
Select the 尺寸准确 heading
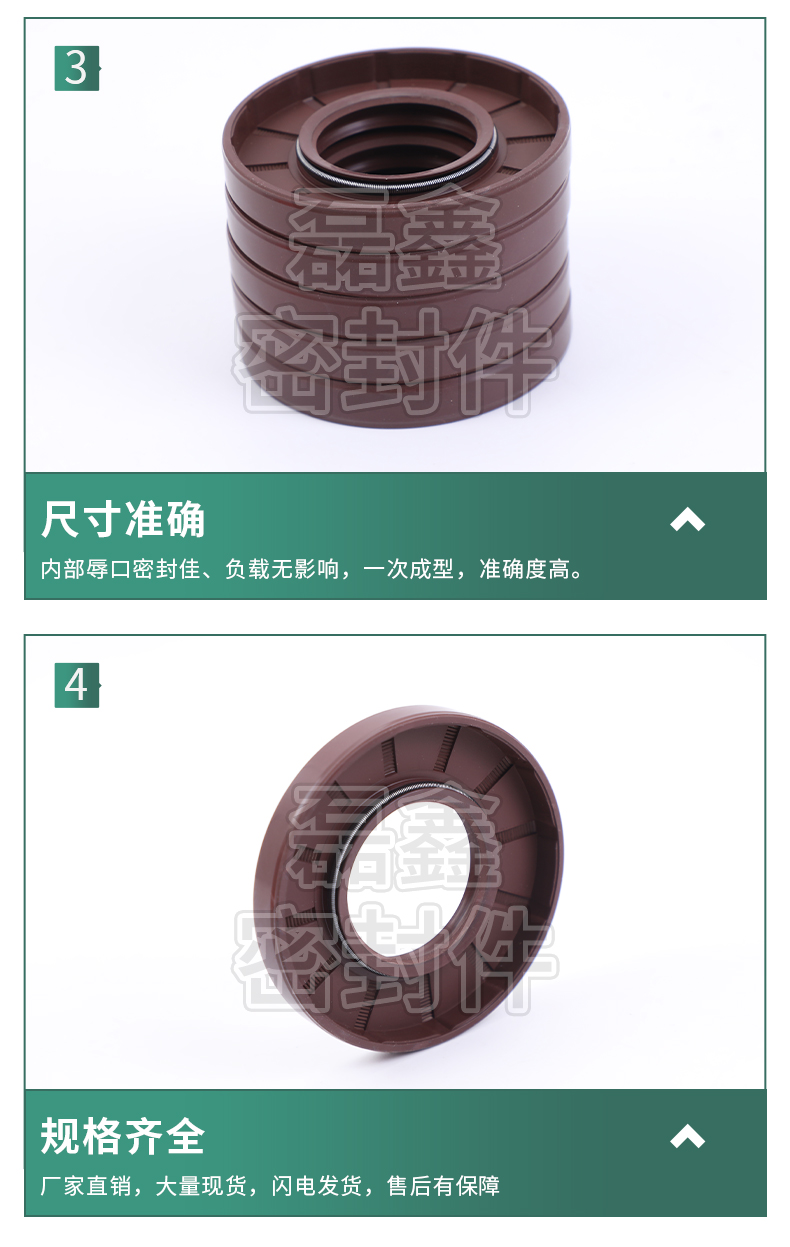pos(123,521)
